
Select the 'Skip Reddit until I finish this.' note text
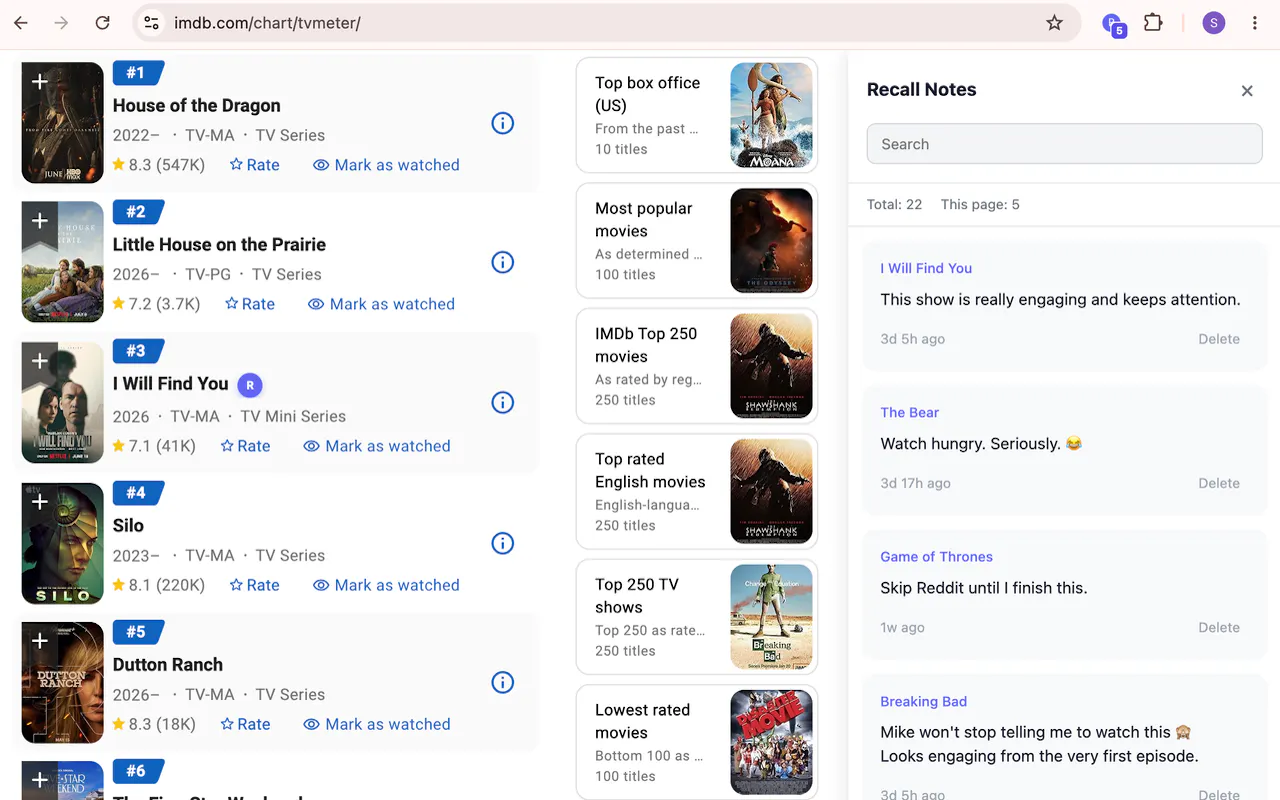tap(983, 588)
